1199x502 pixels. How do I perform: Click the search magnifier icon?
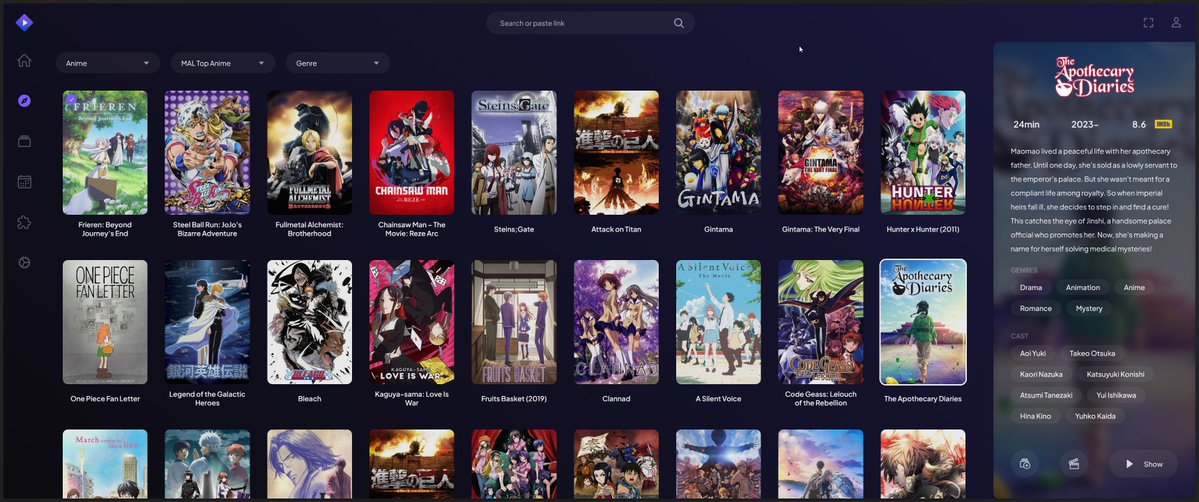[678, 23]
